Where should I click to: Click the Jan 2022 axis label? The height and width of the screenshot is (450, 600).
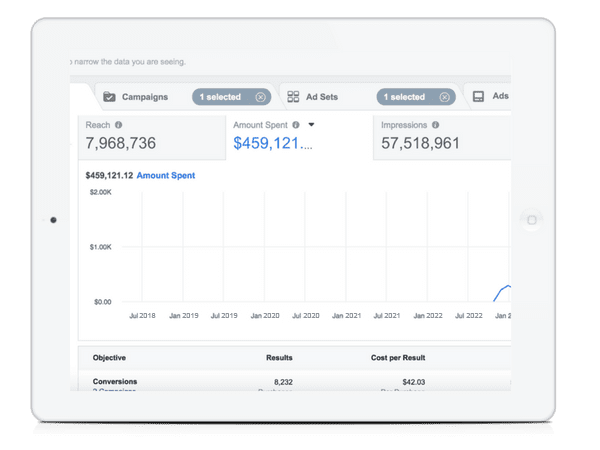(x=428, y=316)
